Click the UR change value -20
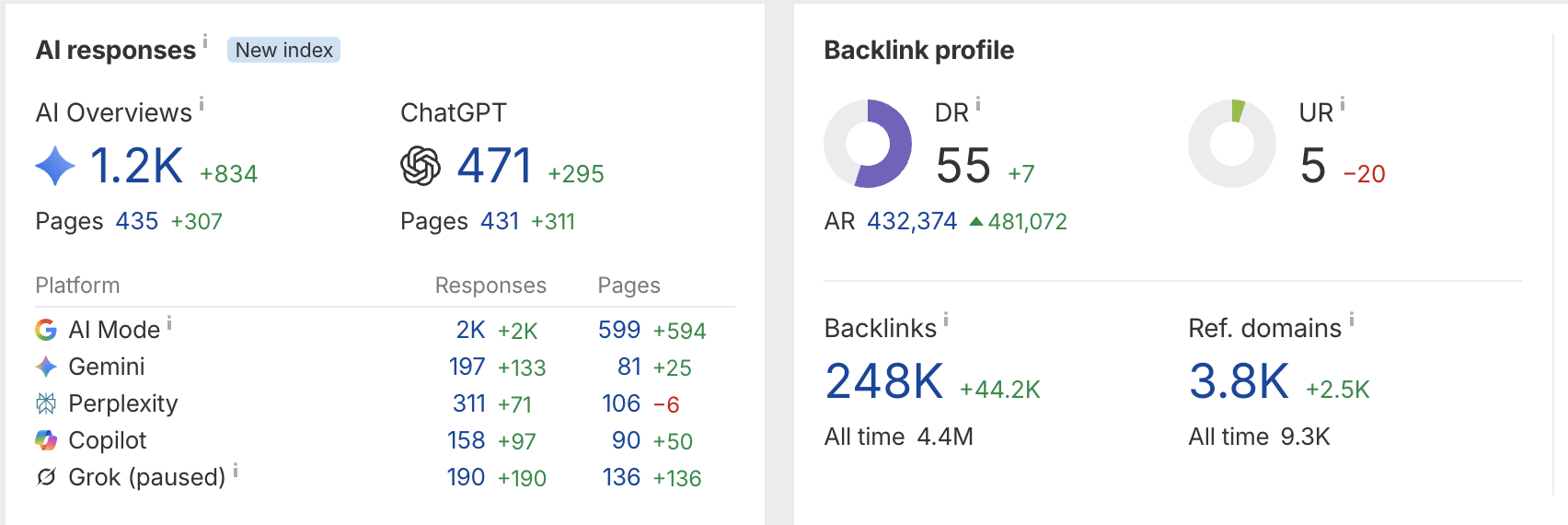The image size is (1568, 525). tap(1365, 173)
